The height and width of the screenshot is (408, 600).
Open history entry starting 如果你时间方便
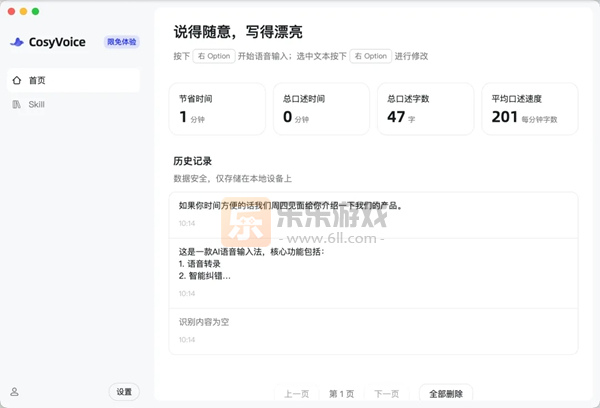point(373,215)
